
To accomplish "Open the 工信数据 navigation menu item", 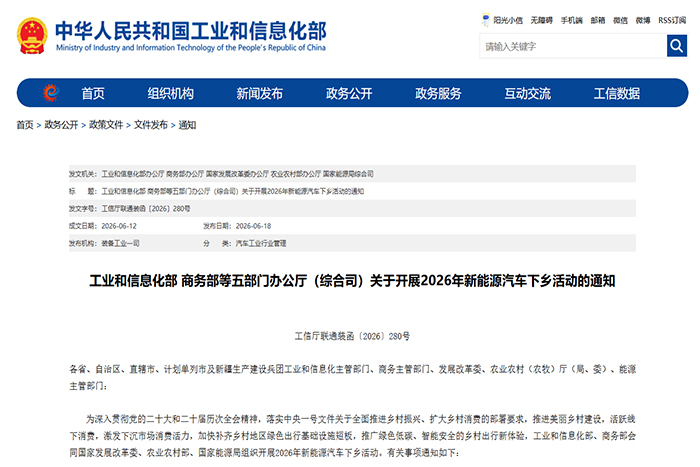I will (x=617, y=93).
